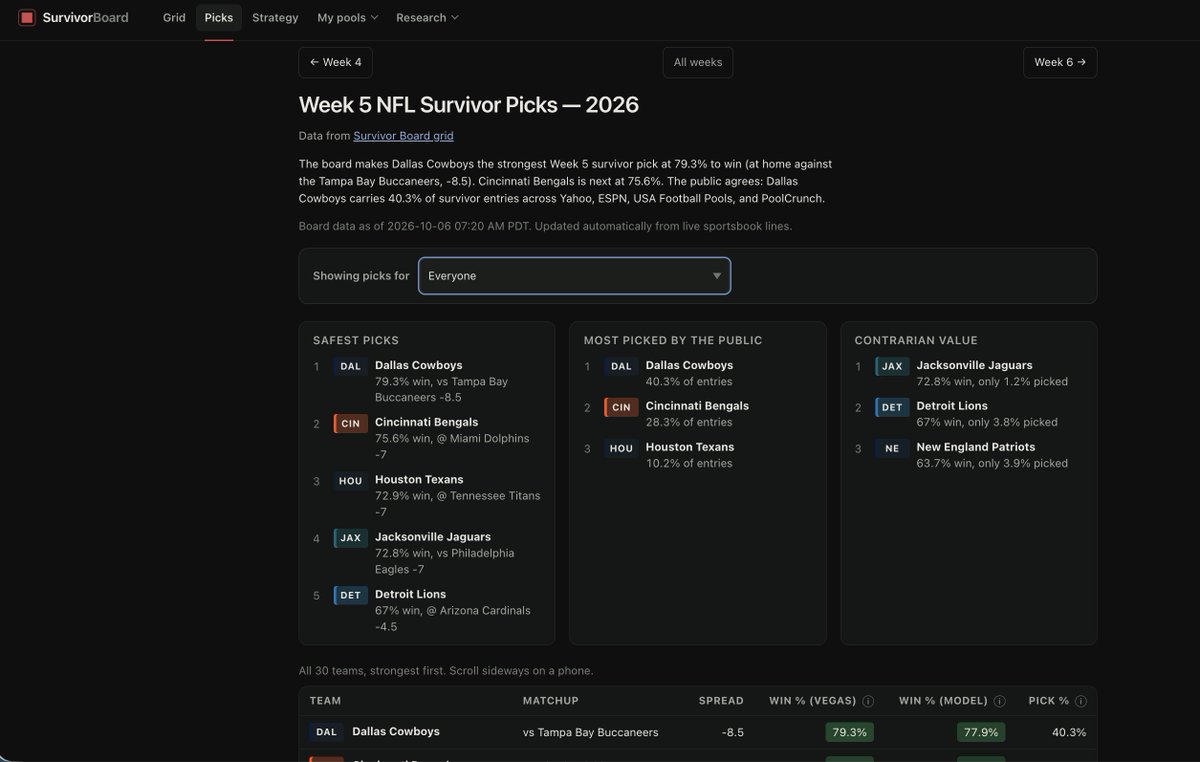Click the info icon beside PICK %
Viewport: 1200px width, 762px height.
[x=1081, y=701]
